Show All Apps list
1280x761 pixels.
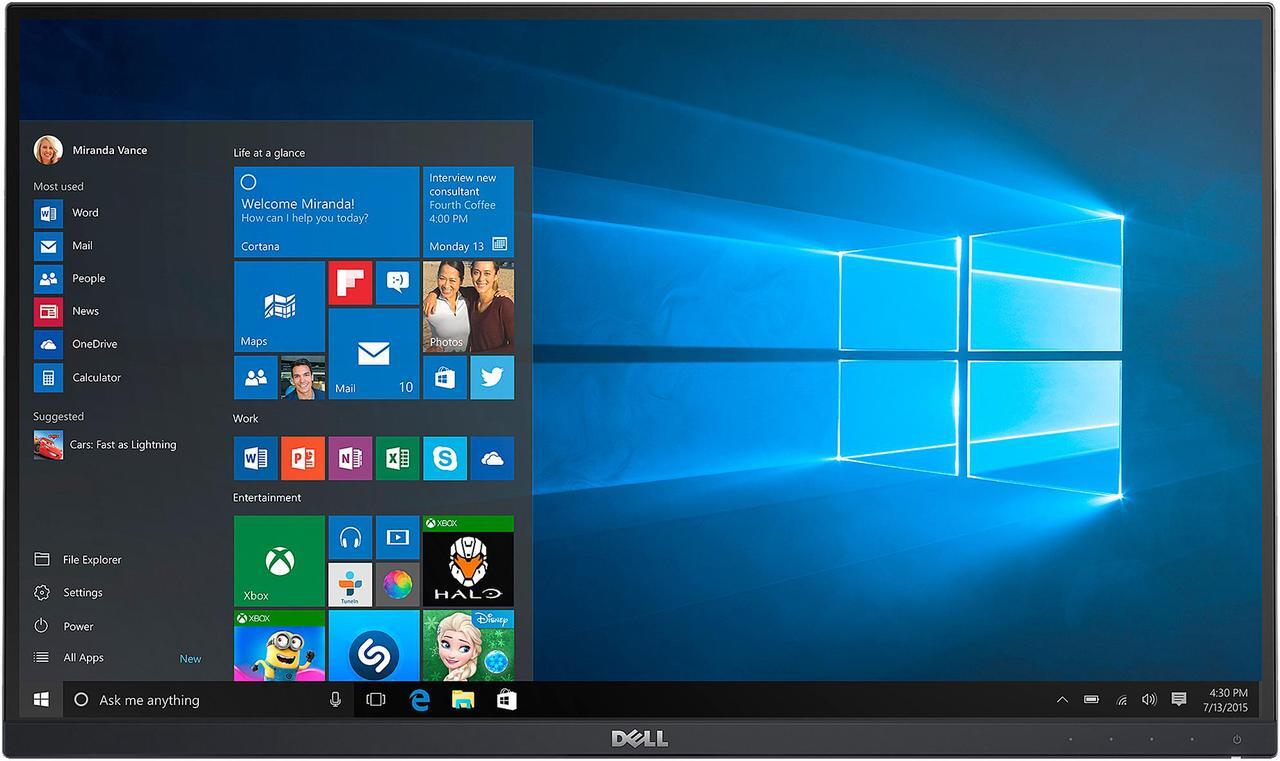69,658
